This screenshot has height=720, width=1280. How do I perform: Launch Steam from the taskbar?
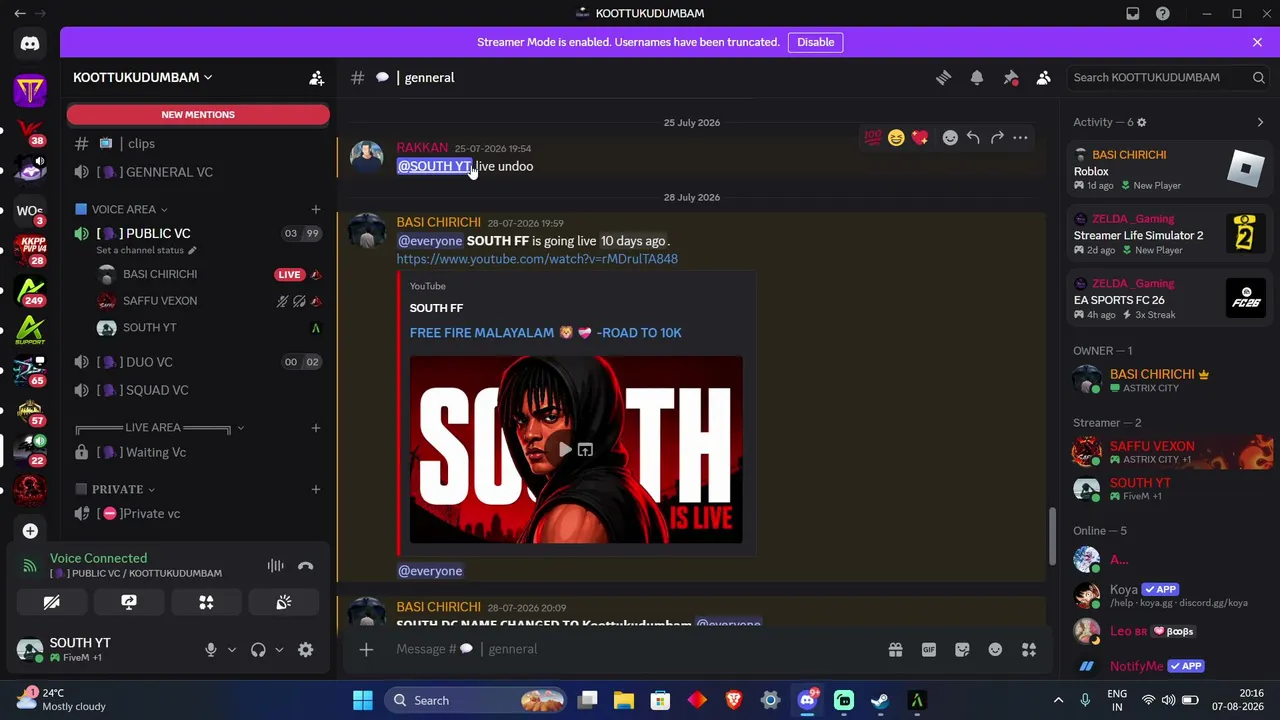tap(880, 701)
